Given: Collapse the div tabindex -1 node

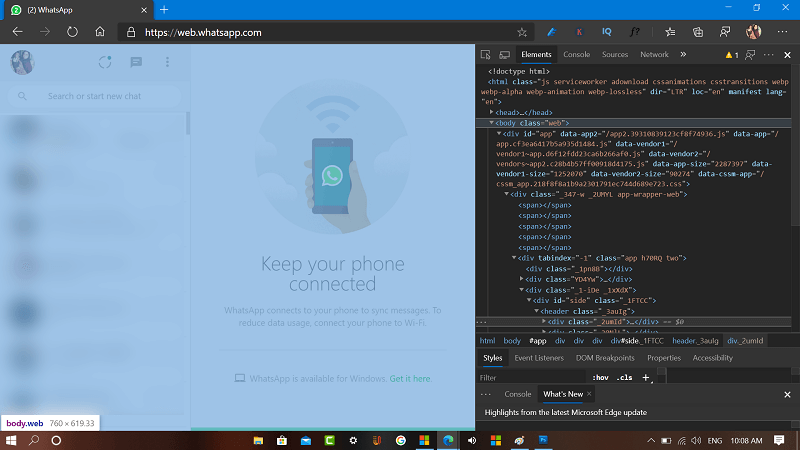Looking at the screenshot, I should (x=514, y=258).
